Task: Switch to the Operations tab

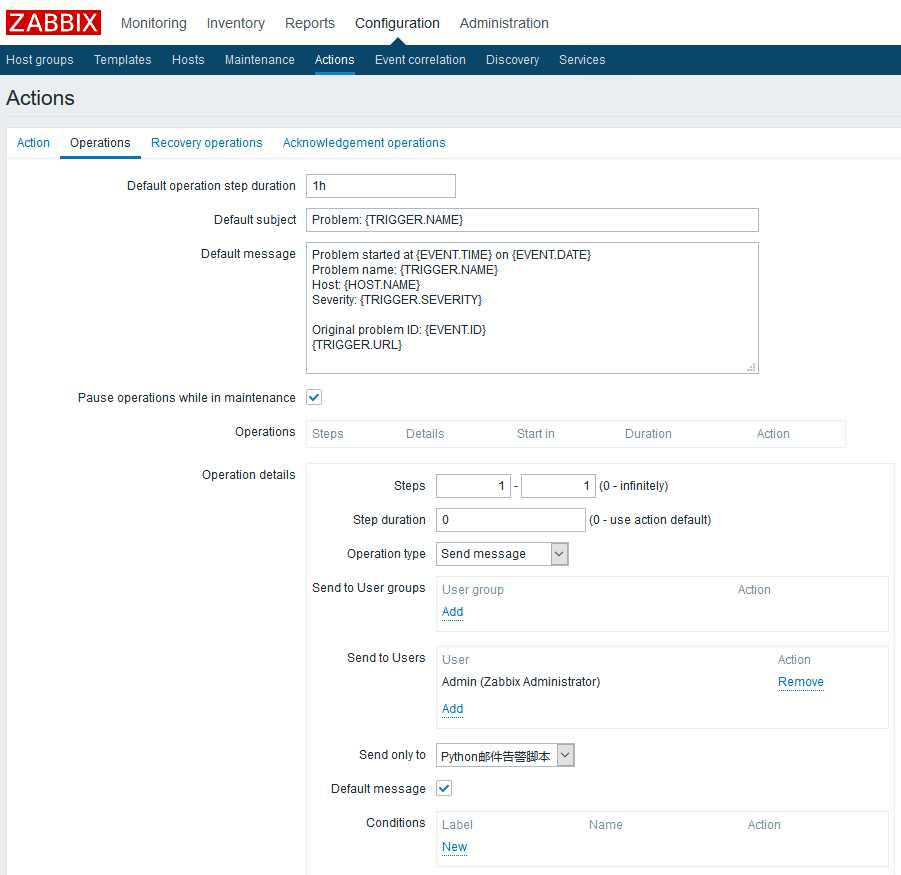Action: tap(100, 142)
